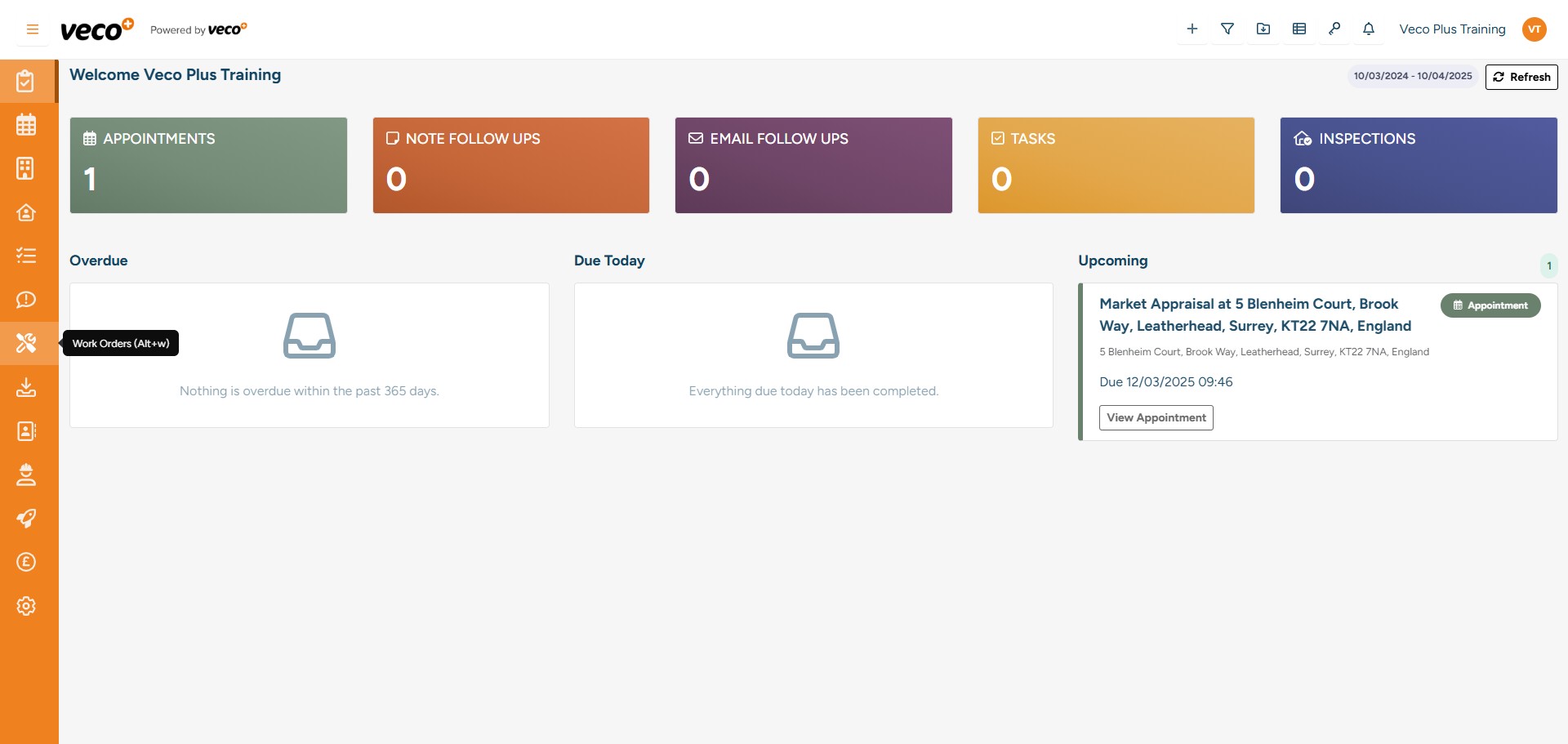Click the View Appointment button
Viewport: 1568px width, 744px height.
coord(1156,417)
